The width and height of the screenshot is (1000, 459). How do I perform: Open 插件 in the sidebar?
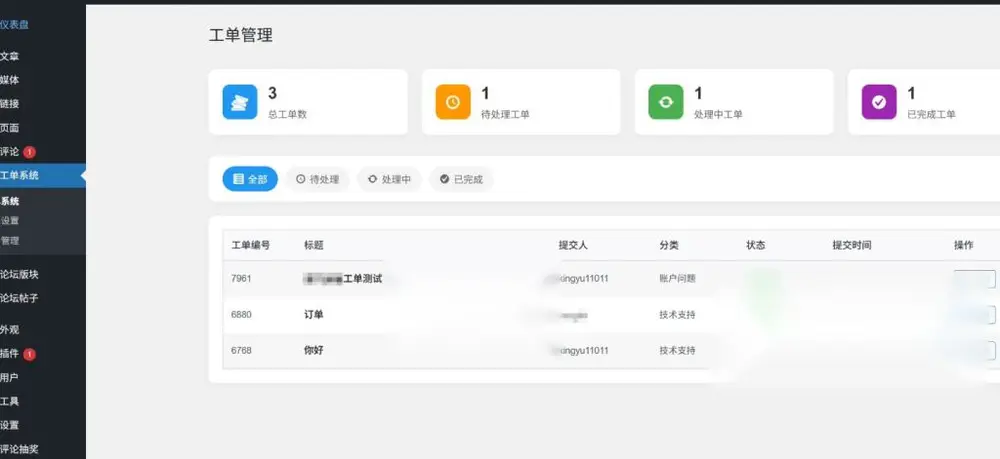(x=10, y=353)
